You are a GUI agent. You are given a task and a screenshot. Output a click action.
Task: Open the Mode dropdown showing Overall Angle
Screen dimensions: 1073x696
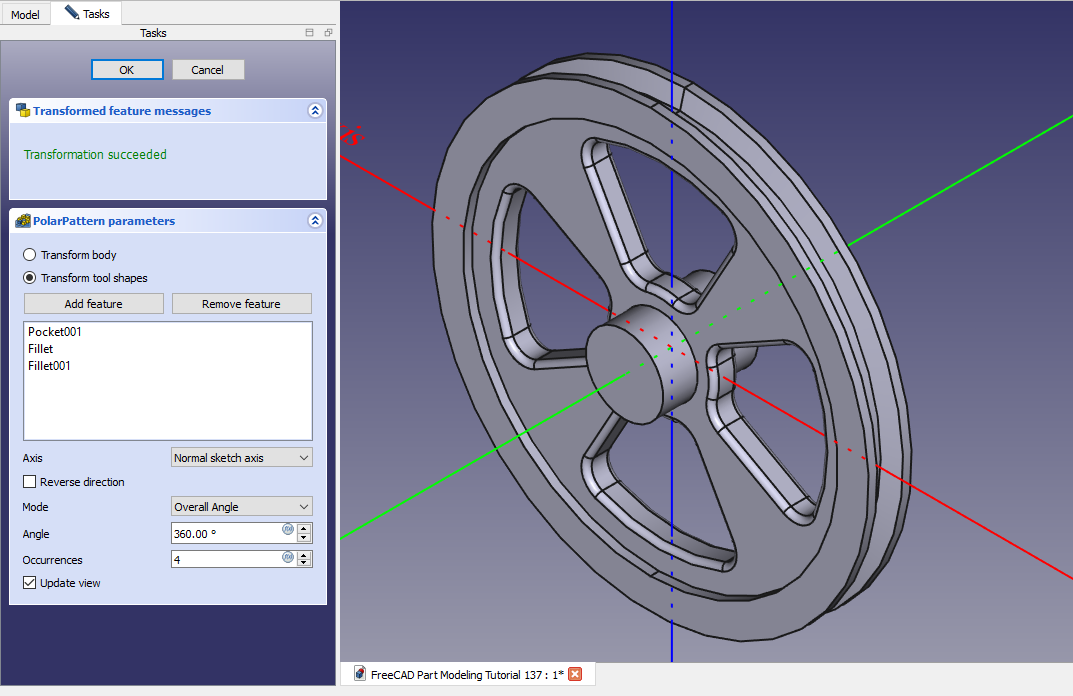pyautogui.click(x=242, y=507)
